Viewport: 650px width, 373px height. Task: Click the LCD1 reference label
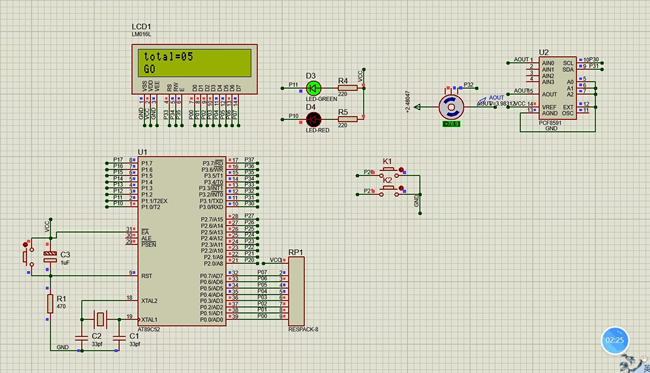pos(141,27)
